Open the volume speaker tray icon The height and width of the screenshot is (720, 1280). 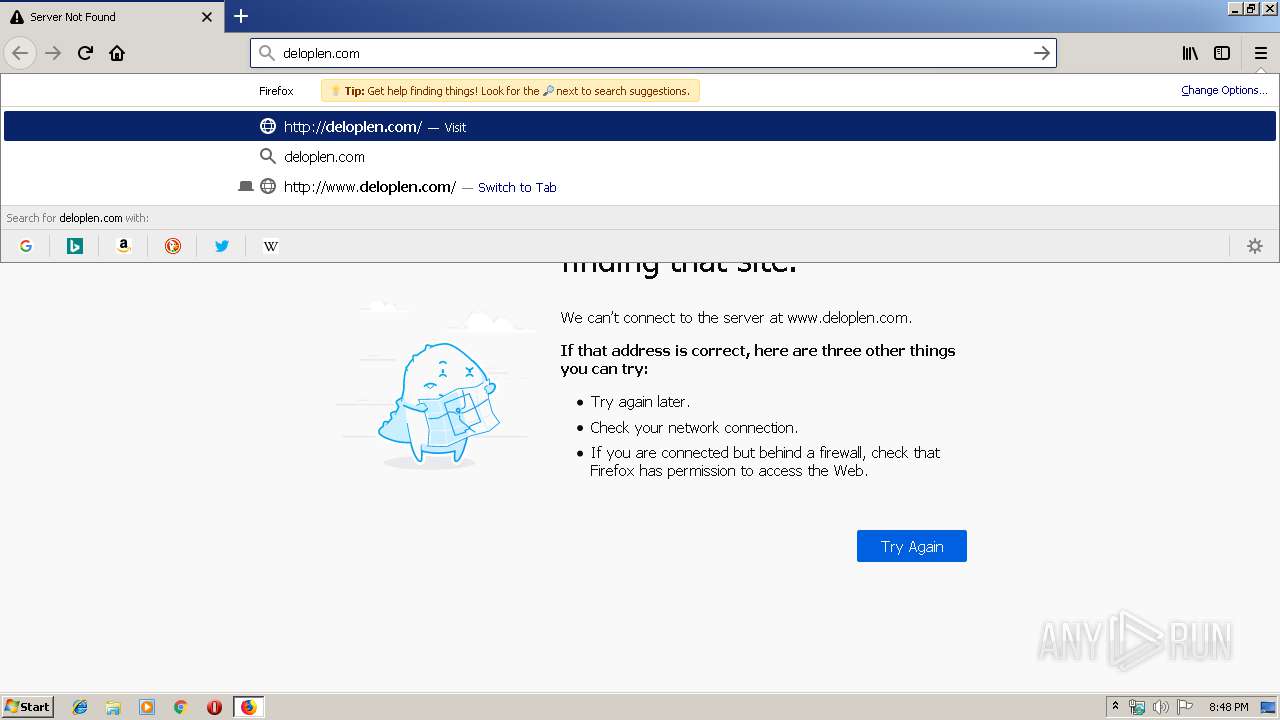pyautogui.click(x=1161, y=707)
